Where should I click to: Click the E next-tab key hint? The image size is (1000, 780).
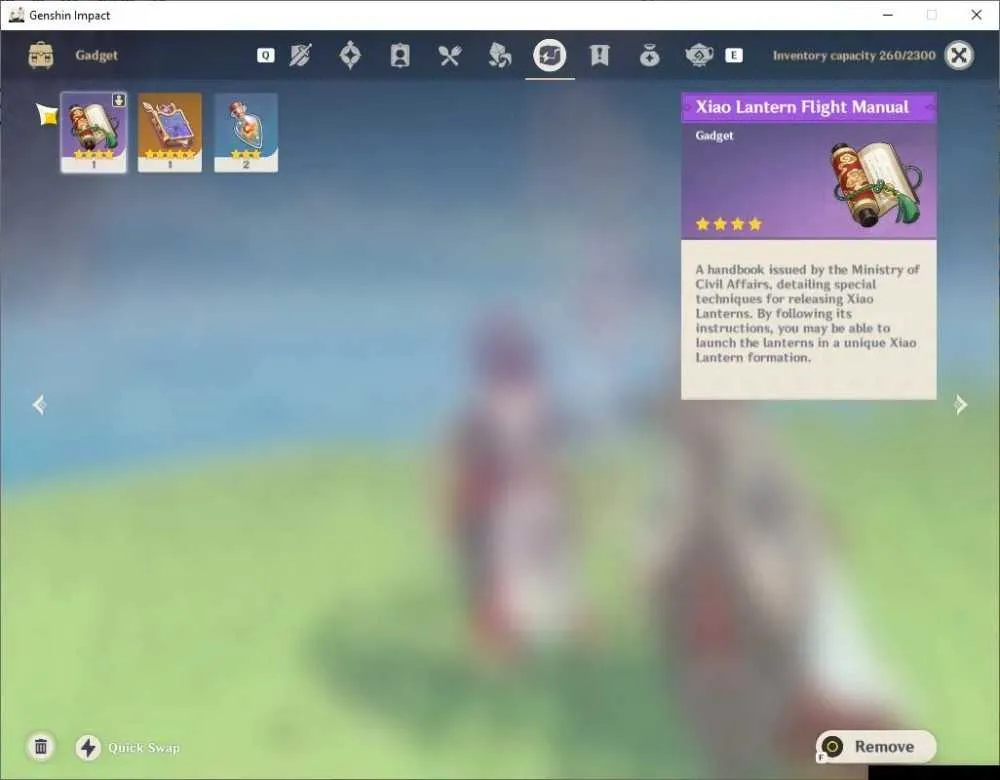pos(733,55)
